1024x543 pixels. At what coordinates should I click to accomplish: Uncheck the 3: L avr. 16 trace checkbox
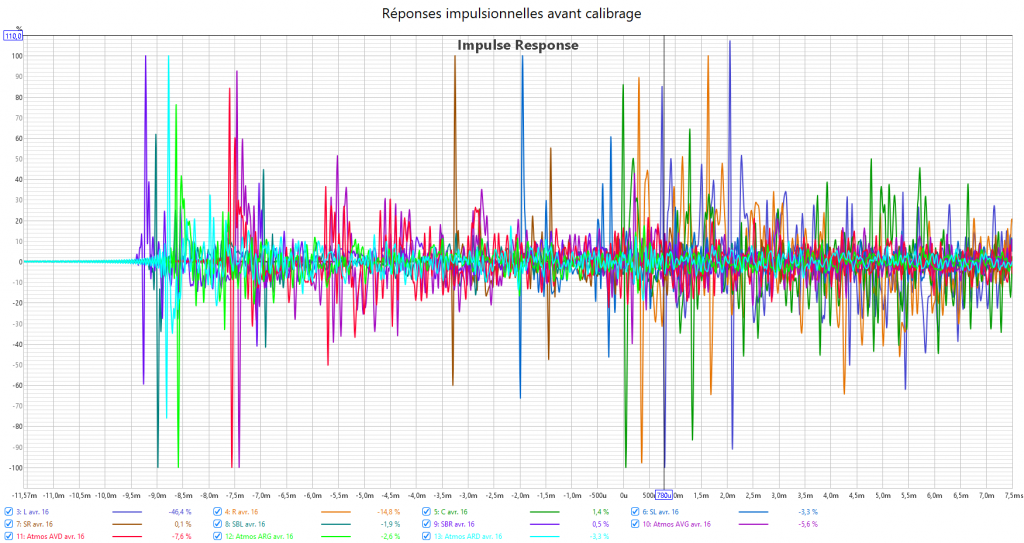point(9,511)
